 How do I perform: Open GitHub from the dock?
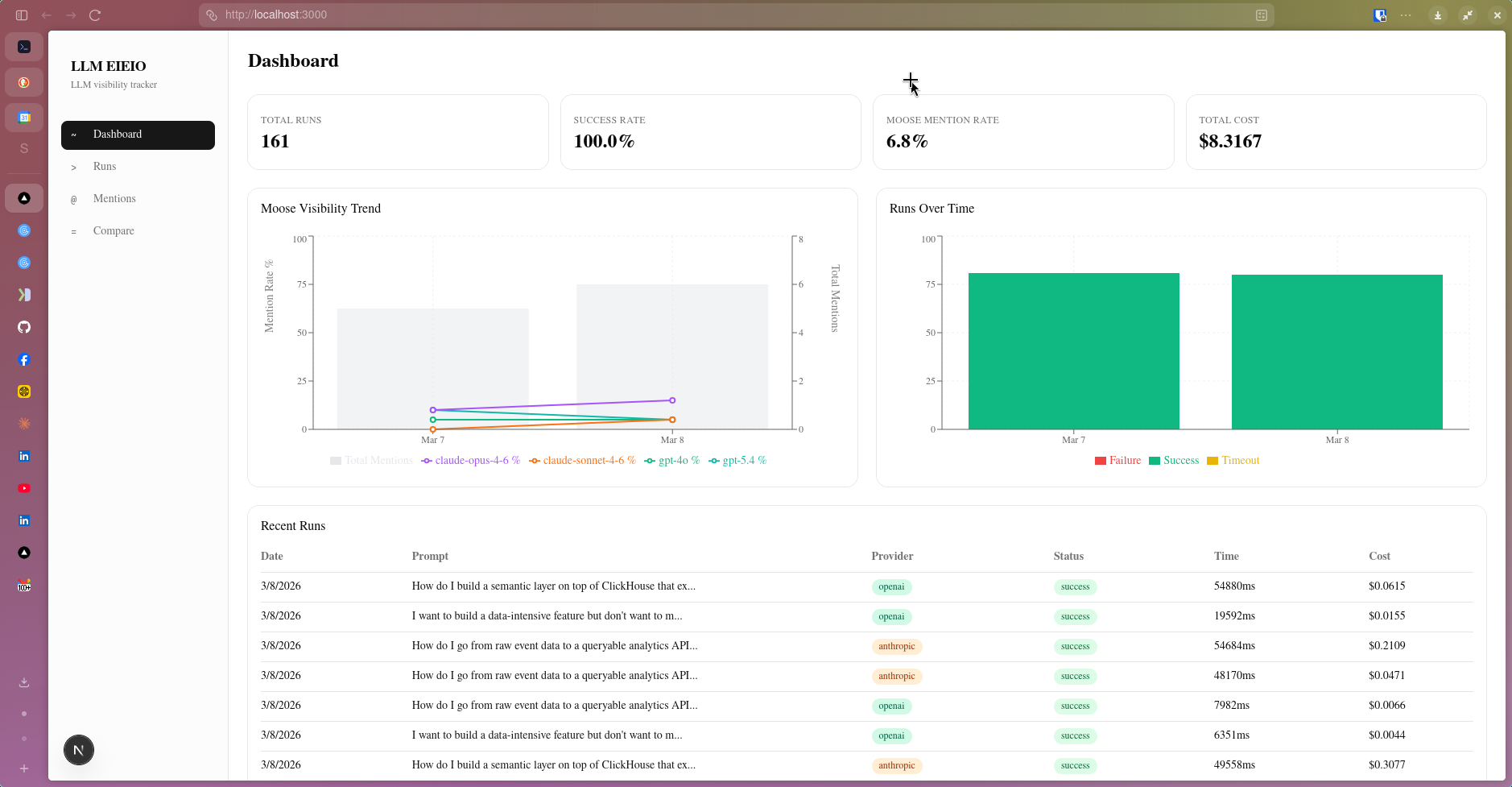coord(24,327)
